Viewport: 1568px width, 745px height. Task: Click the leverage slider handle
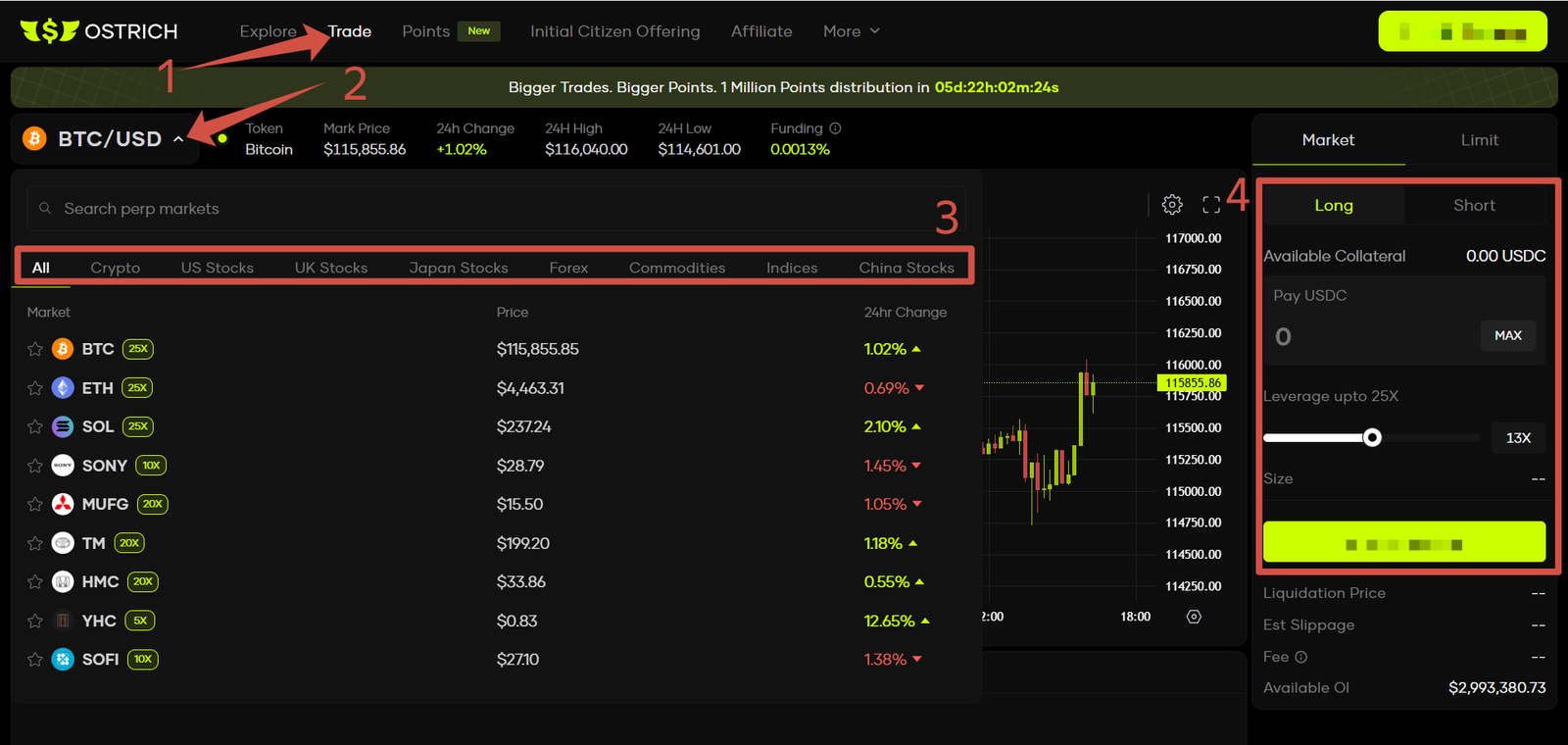click(1372, 438)
